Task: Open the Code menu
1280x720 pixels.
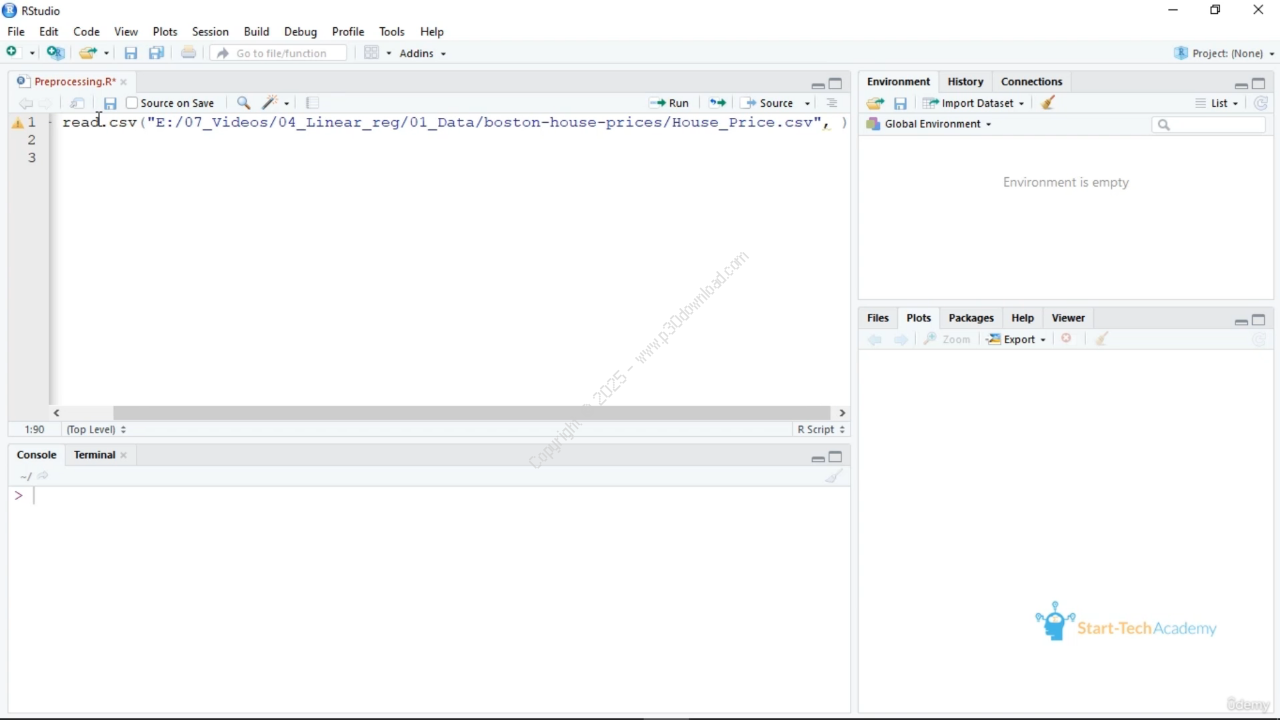Action: pyautogui.click(x=87, y=32)
